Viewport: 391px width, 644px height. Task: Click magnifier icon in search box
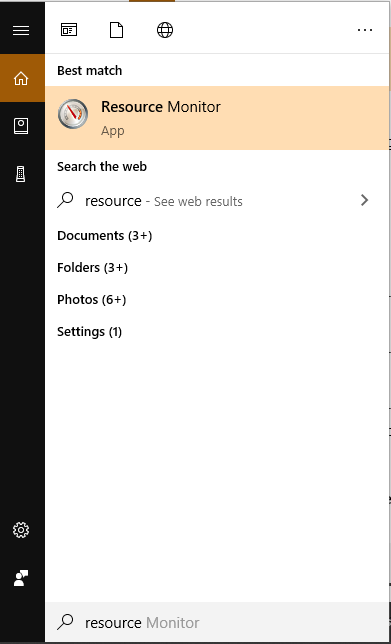click(65, 622)
